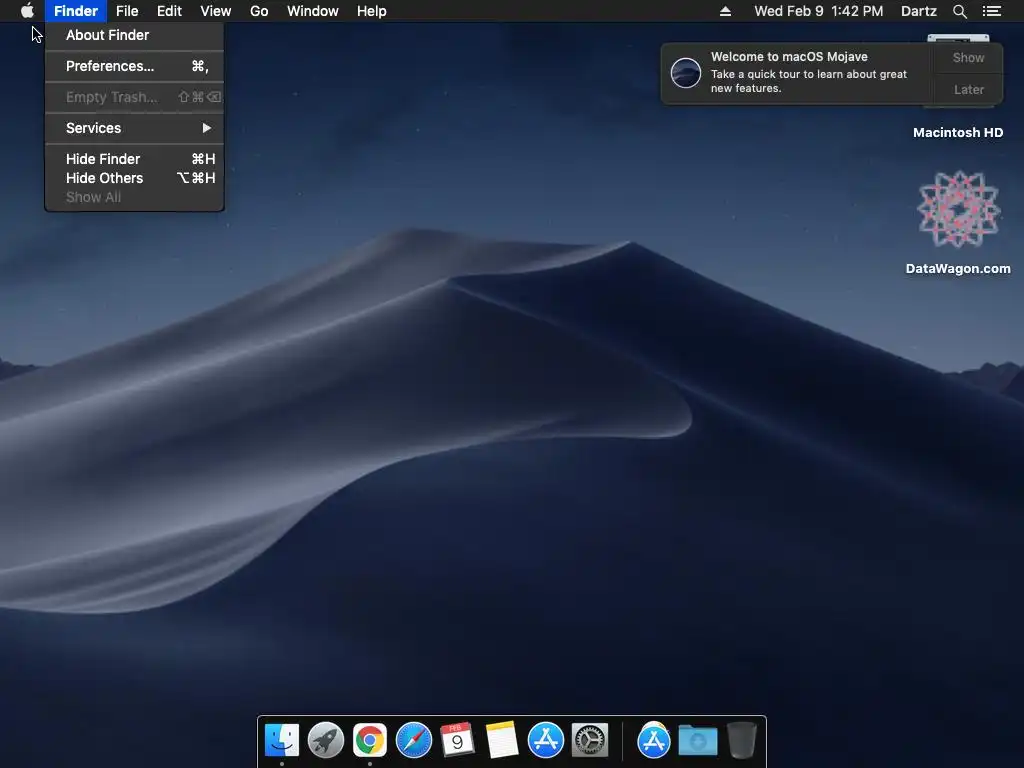Open Calendar showing date 9
The height and width of the screenshot is (768, 1024).
click(457, 740)
